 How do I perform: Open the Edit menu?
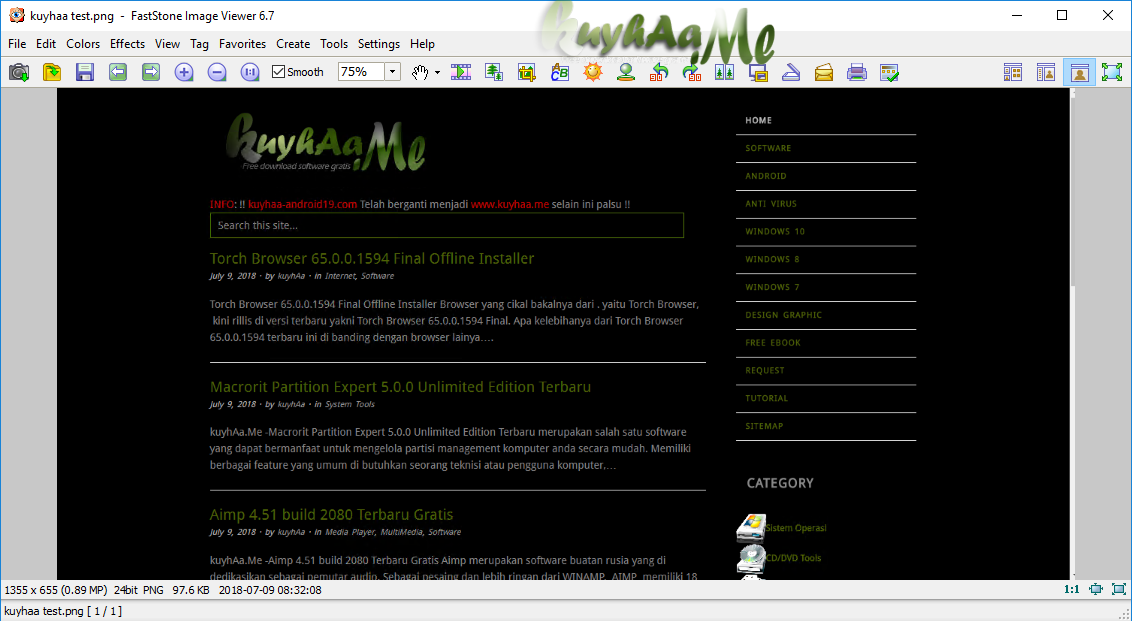(46, 44)
